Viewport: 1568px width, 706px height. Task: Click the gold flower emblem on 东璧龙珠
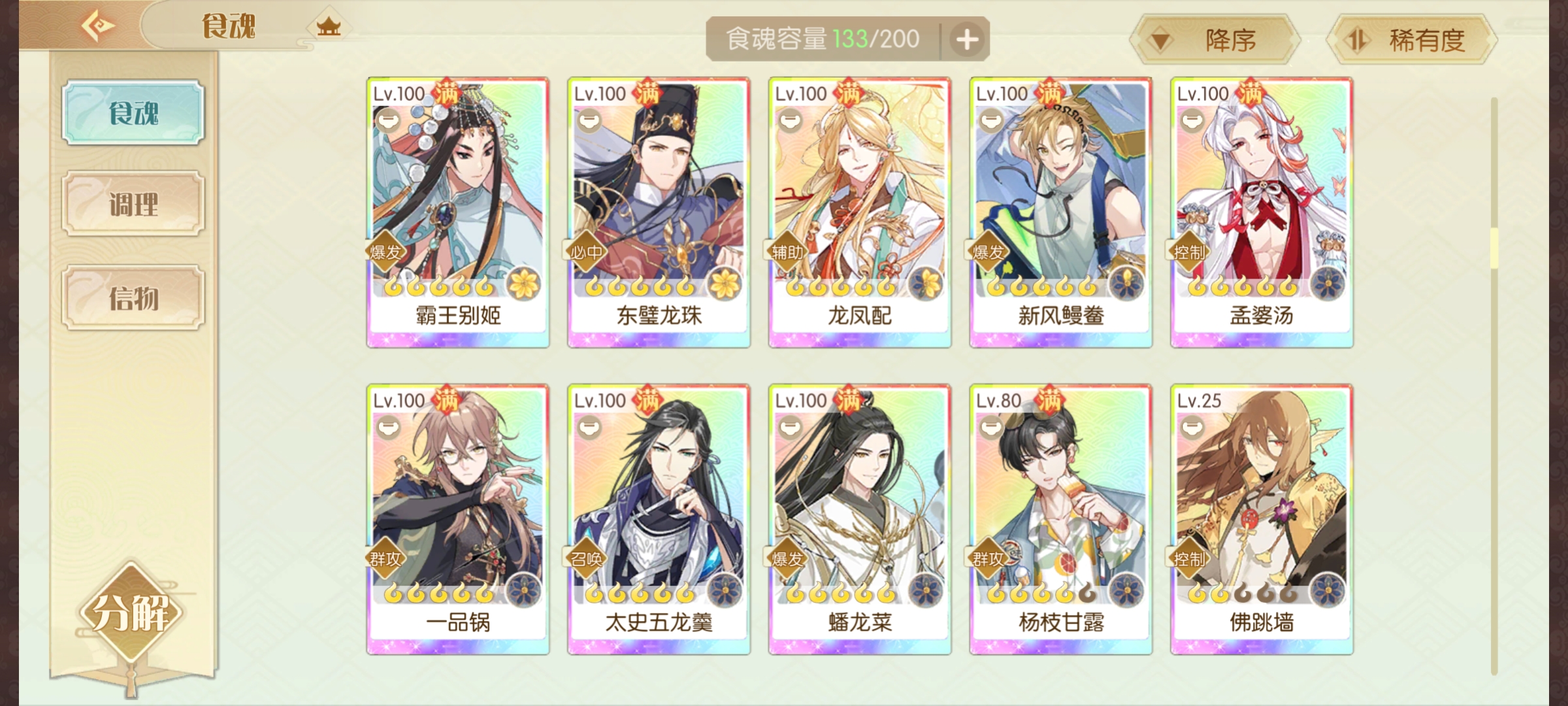click(x=724, y=284)
